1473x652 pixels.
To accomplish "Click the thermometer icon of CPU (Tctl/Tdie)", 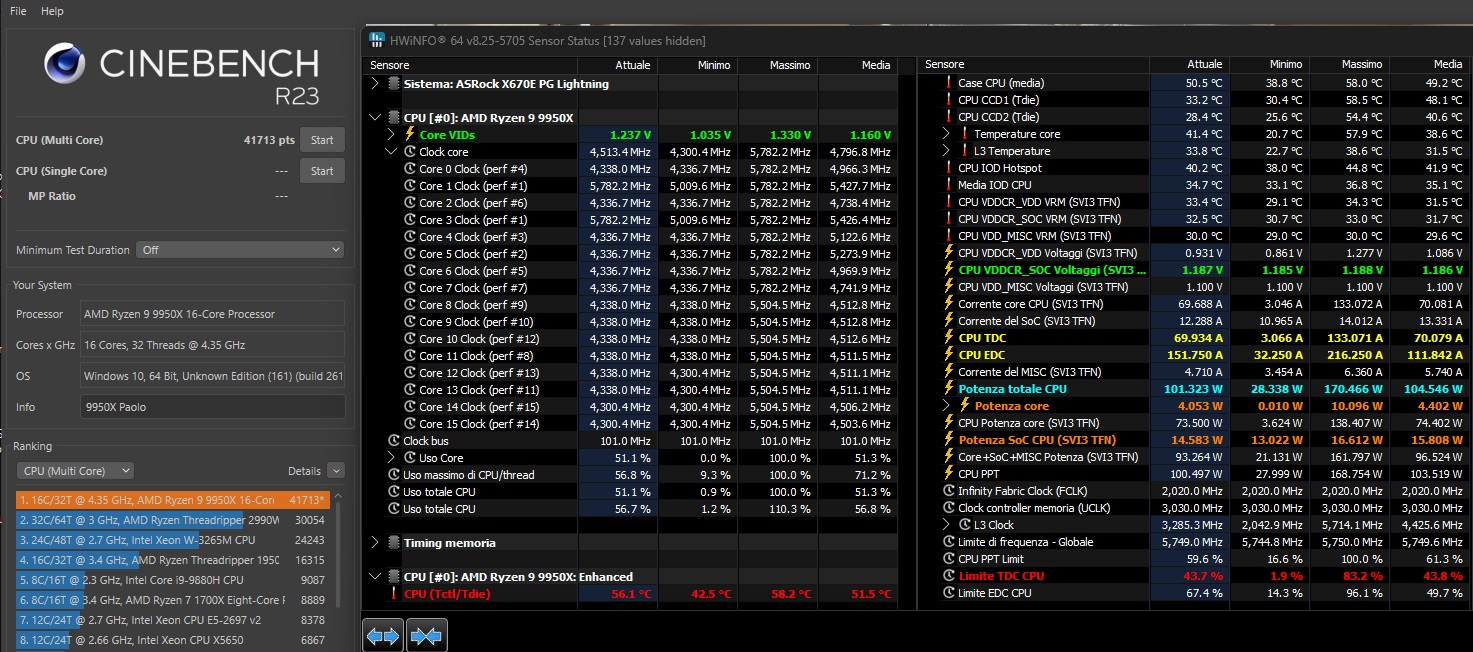I will click(394, 594).
